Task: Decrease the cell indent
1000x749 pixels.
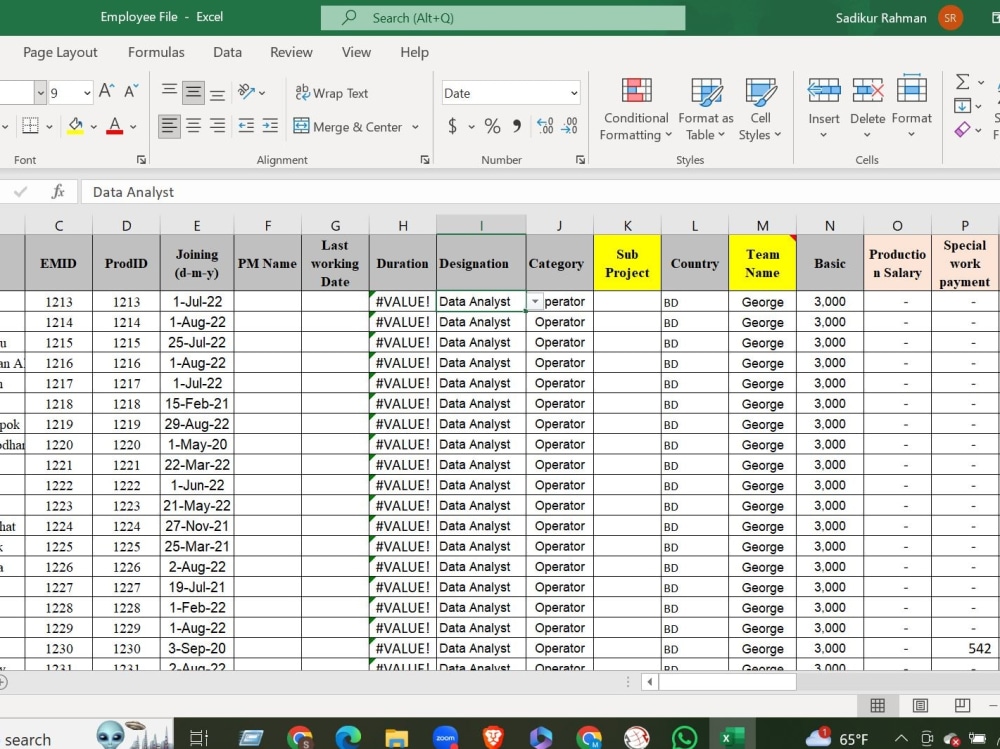Action: (246, 126)
